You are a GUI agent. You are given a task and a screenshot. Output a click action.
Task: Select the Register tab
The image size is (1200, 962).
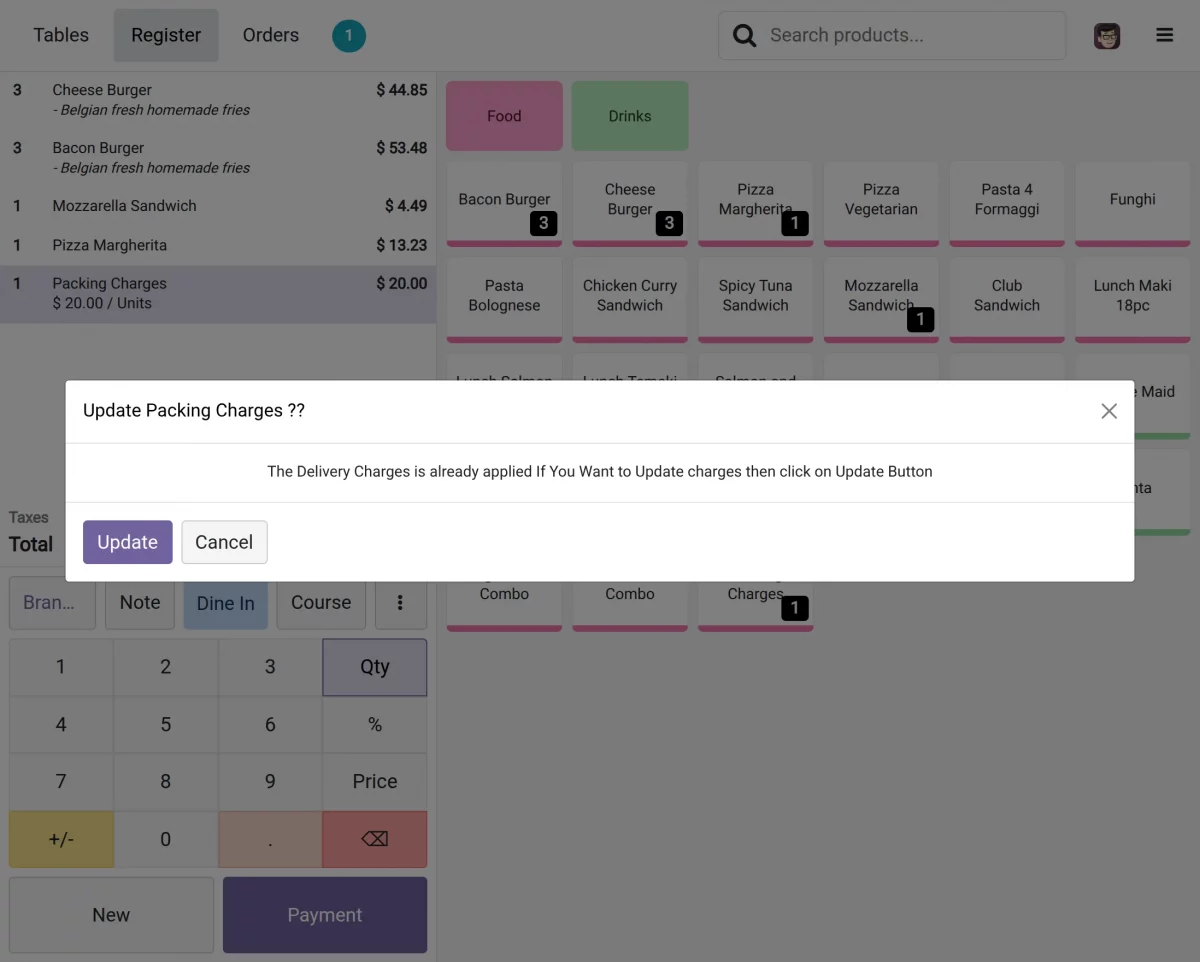166,35
